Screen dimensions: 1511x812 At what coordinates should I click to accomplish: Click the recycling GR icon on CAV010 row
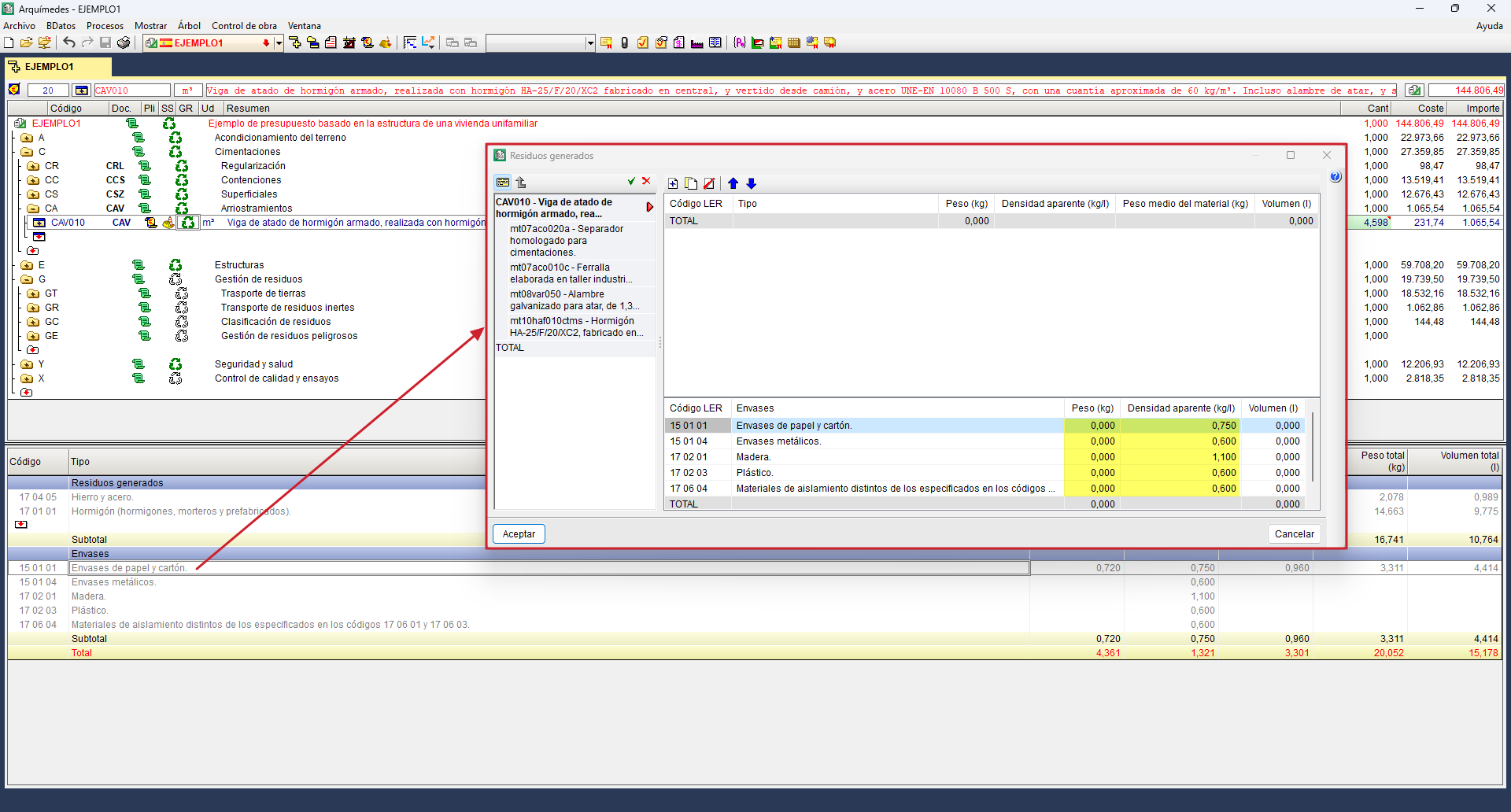click(x=187, y=223)
